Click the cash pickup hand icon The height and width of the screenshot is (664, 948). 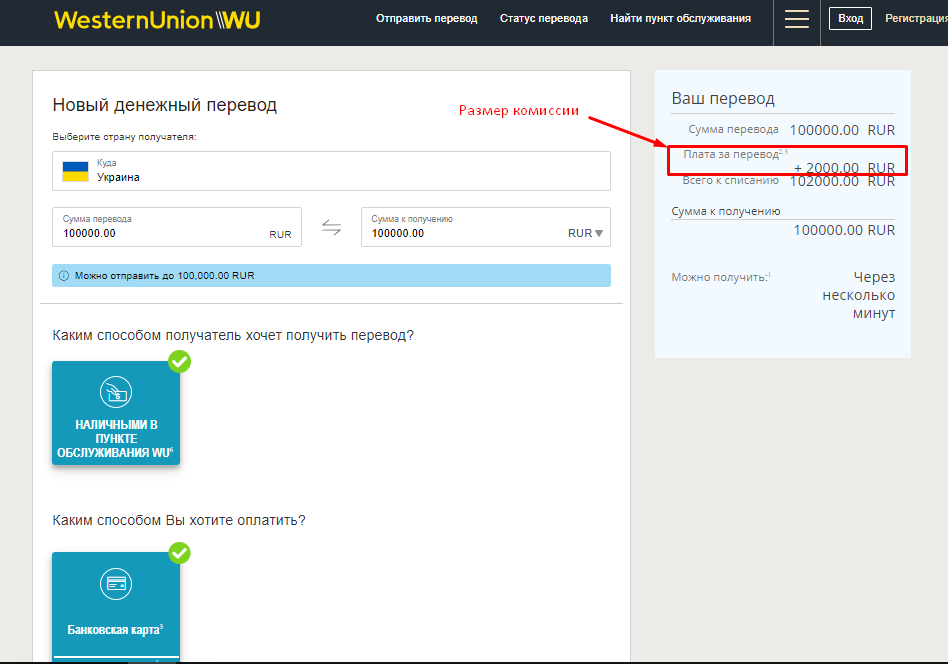[x=116, y=392]
